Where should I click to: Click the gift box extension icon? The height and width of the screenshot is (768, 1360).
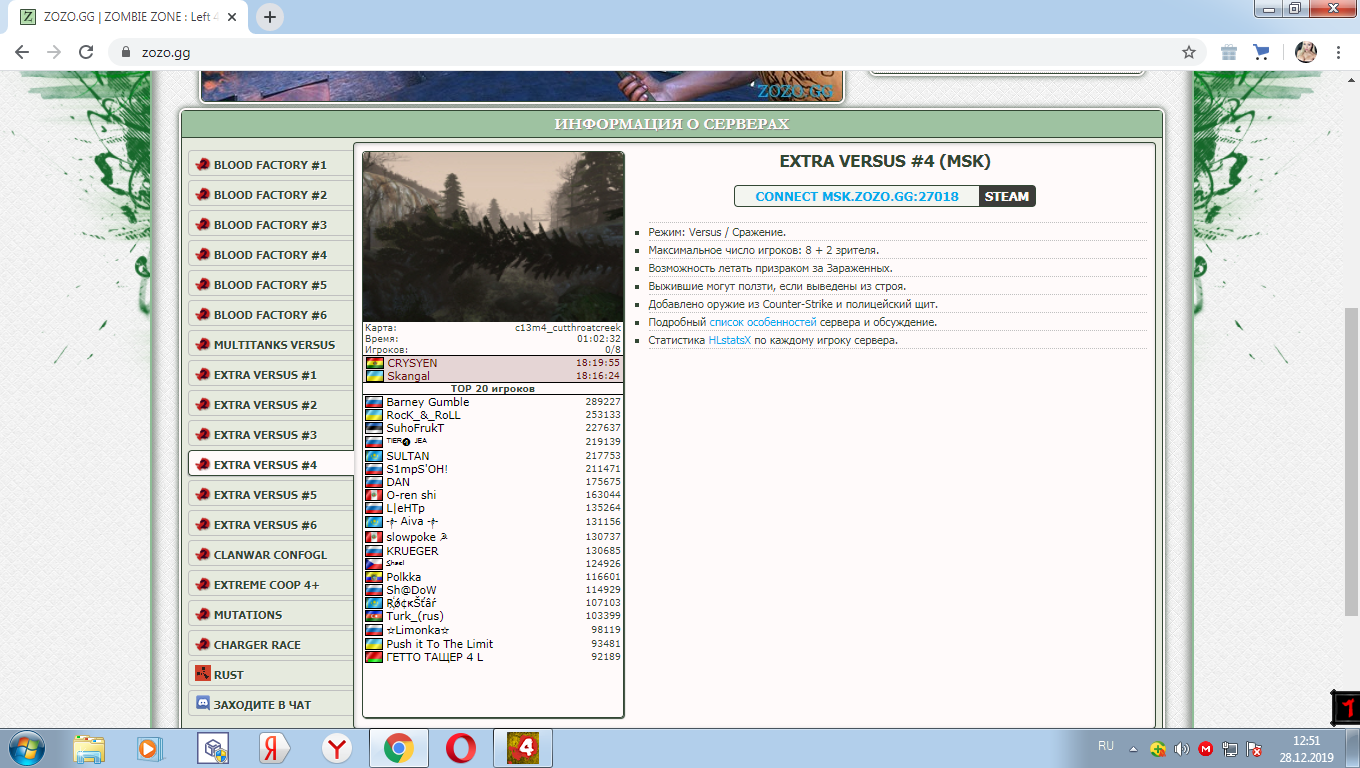coord(1229,52)
